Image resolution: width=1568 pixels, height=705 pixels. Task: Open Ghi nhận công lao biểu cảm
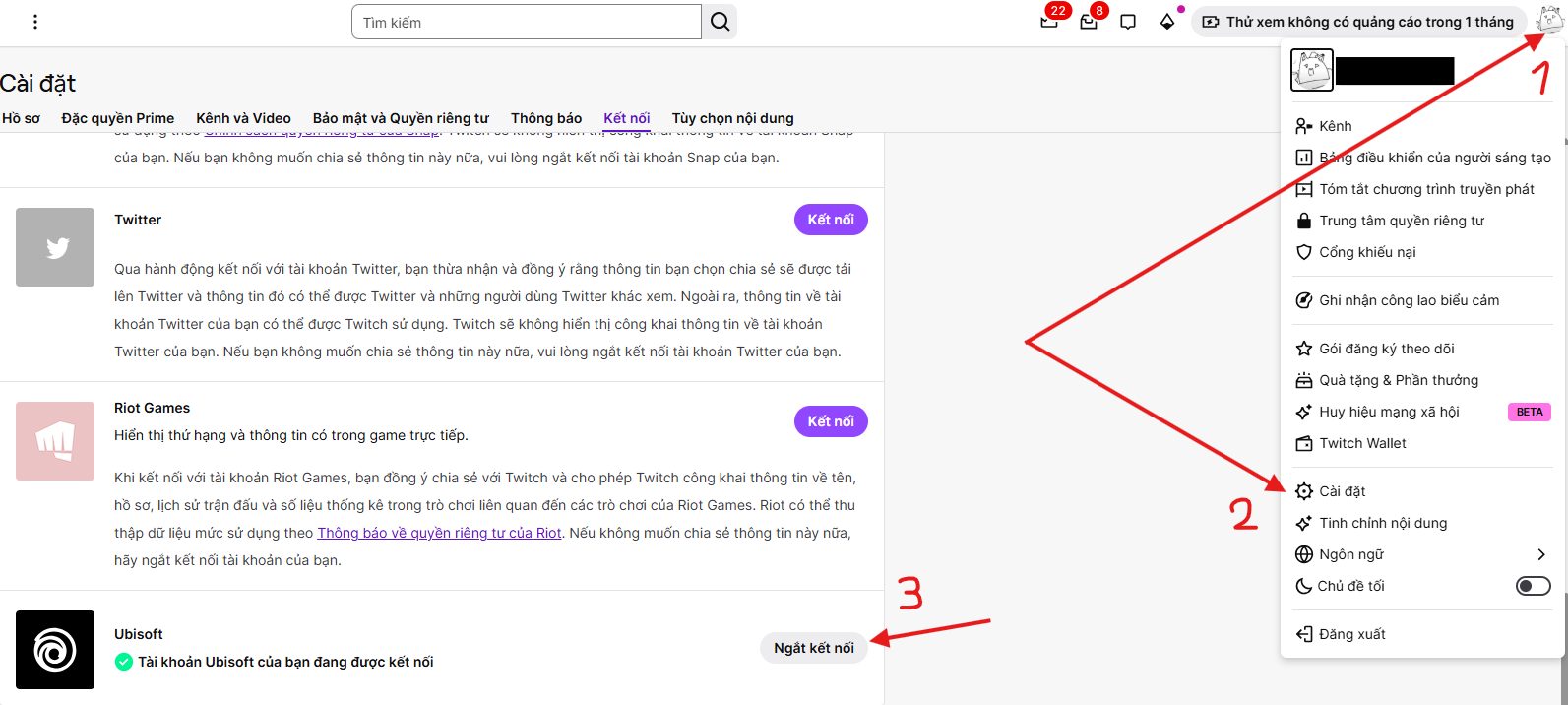click(1422, 300)
